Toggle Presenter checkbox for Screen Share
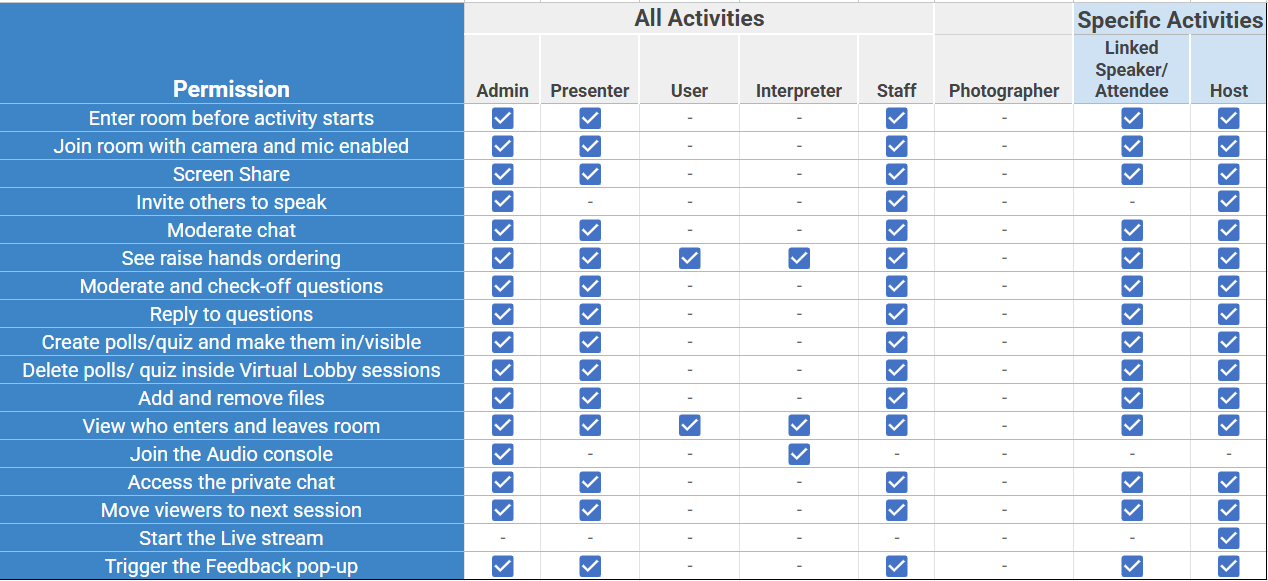This screenshot has height=581, width=1268. (x=590, y=174)
